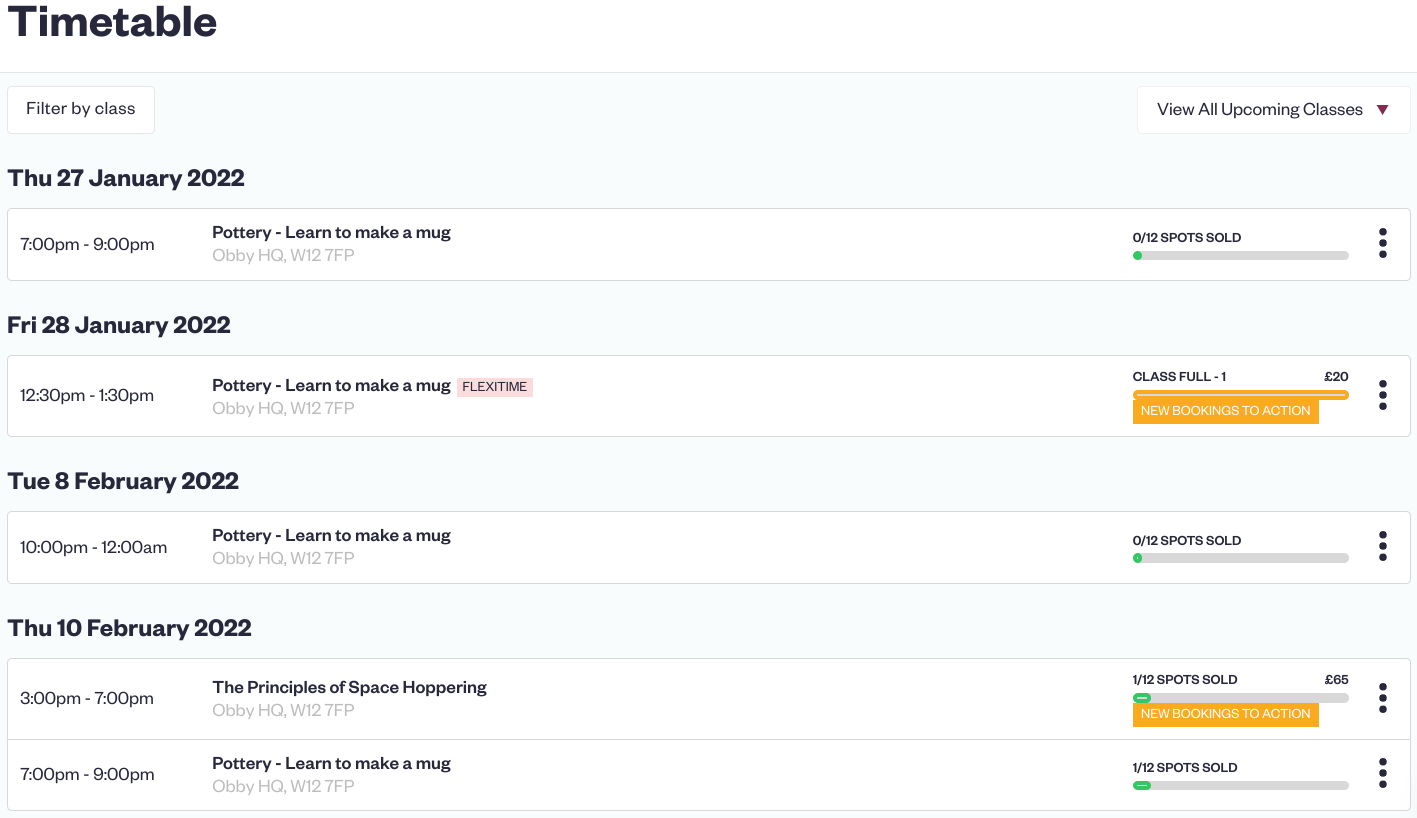
Task: Open kebab menu for the 12:30pm Flexitime class
Action: [1382, 395]
